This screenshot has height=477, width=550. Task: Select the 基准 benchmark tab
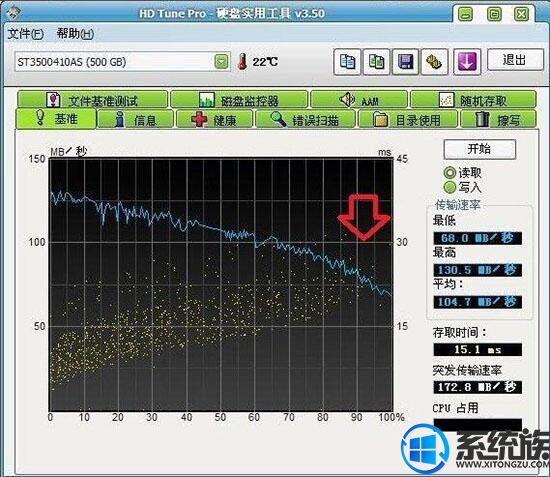pyautogui.click(x=56, y=119)
